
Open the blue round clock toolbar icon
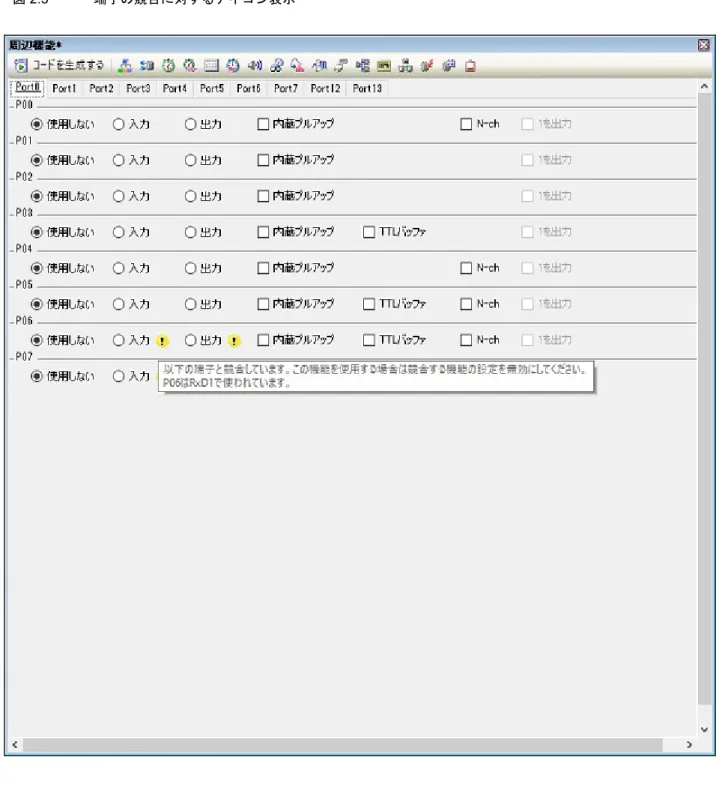233,66
